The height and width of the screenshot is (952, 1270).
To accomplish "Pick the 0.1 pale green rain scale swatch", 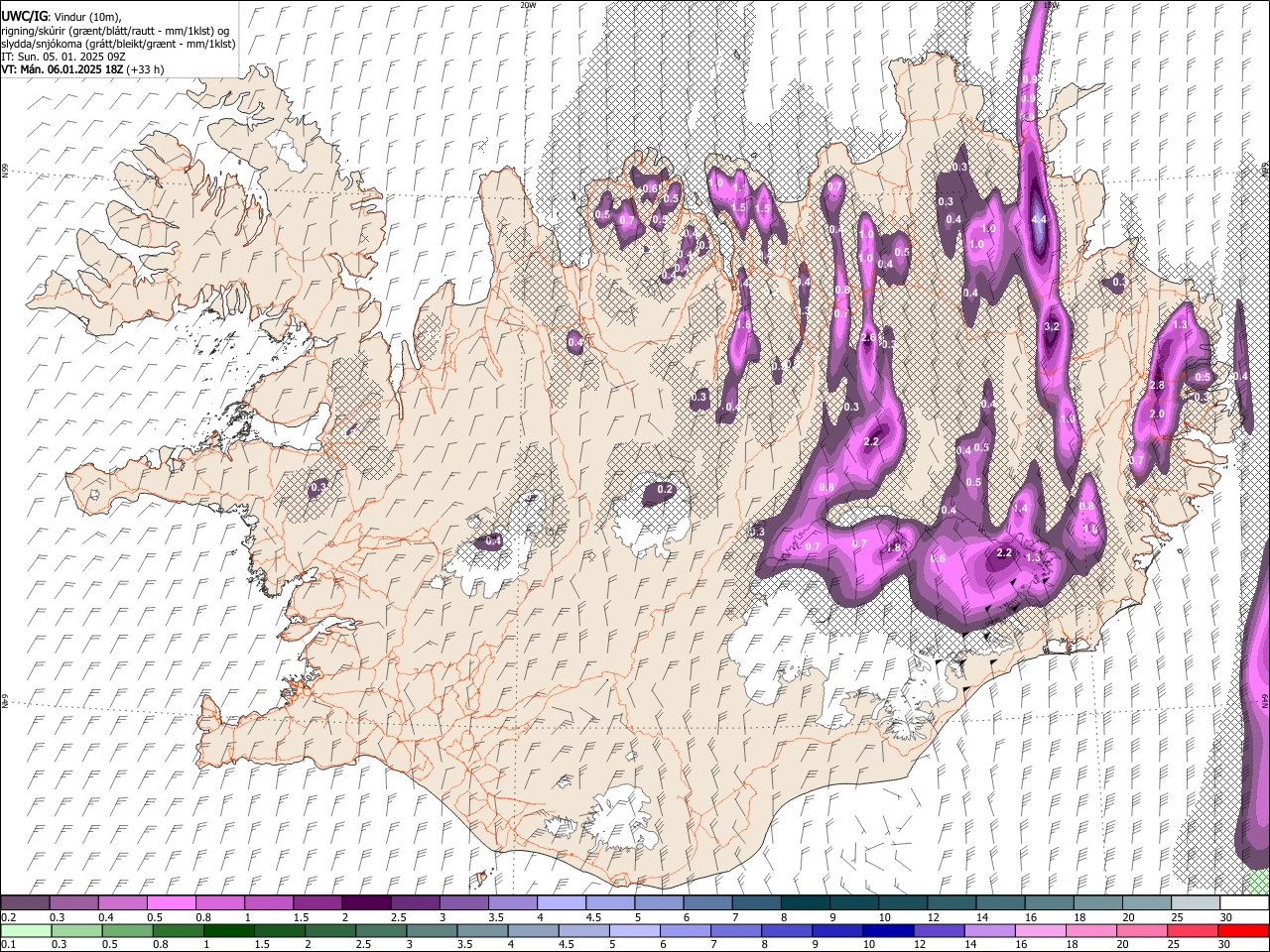I will (x=26, y=930).
